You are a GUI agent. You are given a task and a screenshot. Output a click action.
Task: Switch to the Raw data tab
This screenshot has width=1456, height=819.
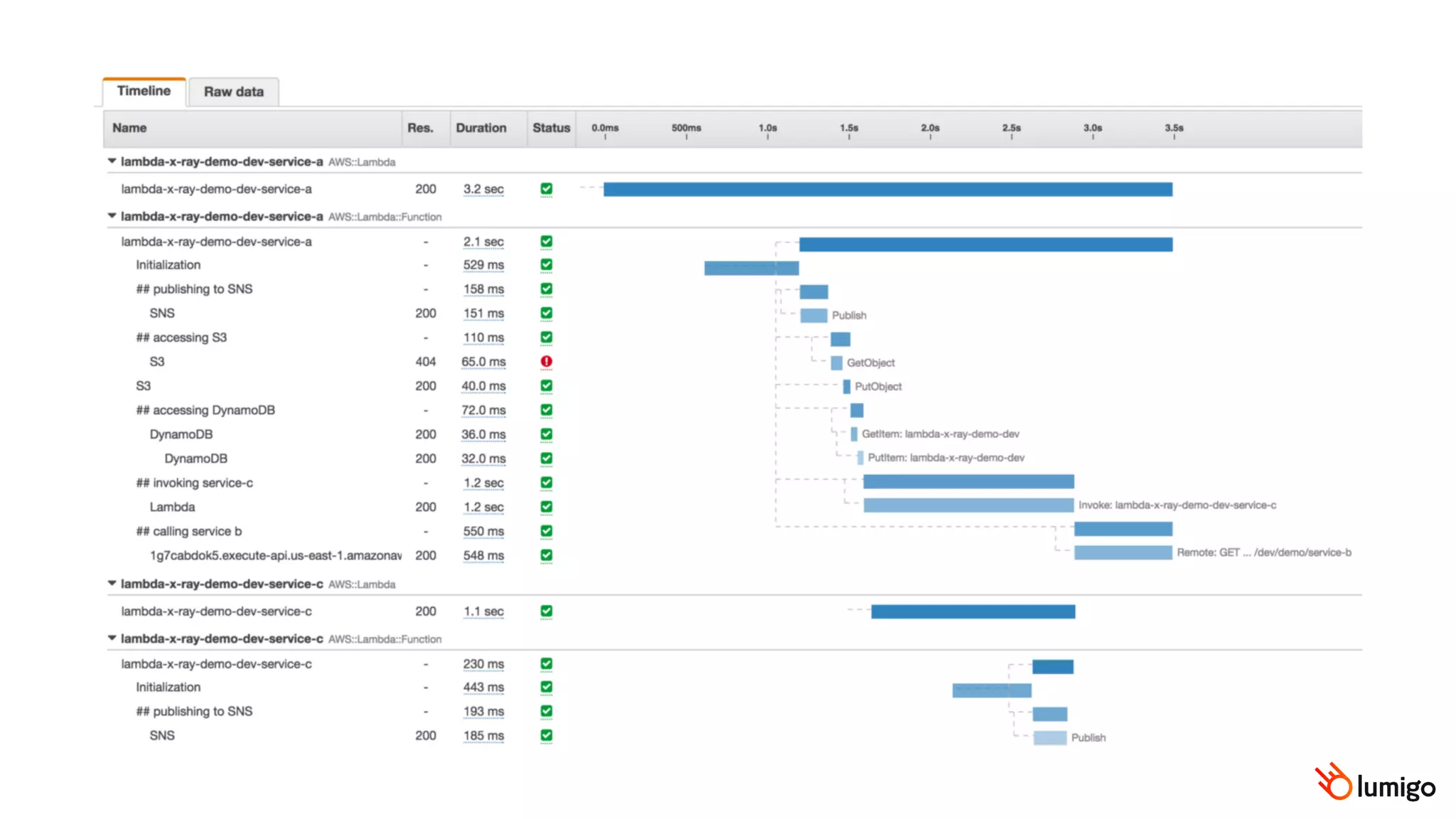(233, 92)
